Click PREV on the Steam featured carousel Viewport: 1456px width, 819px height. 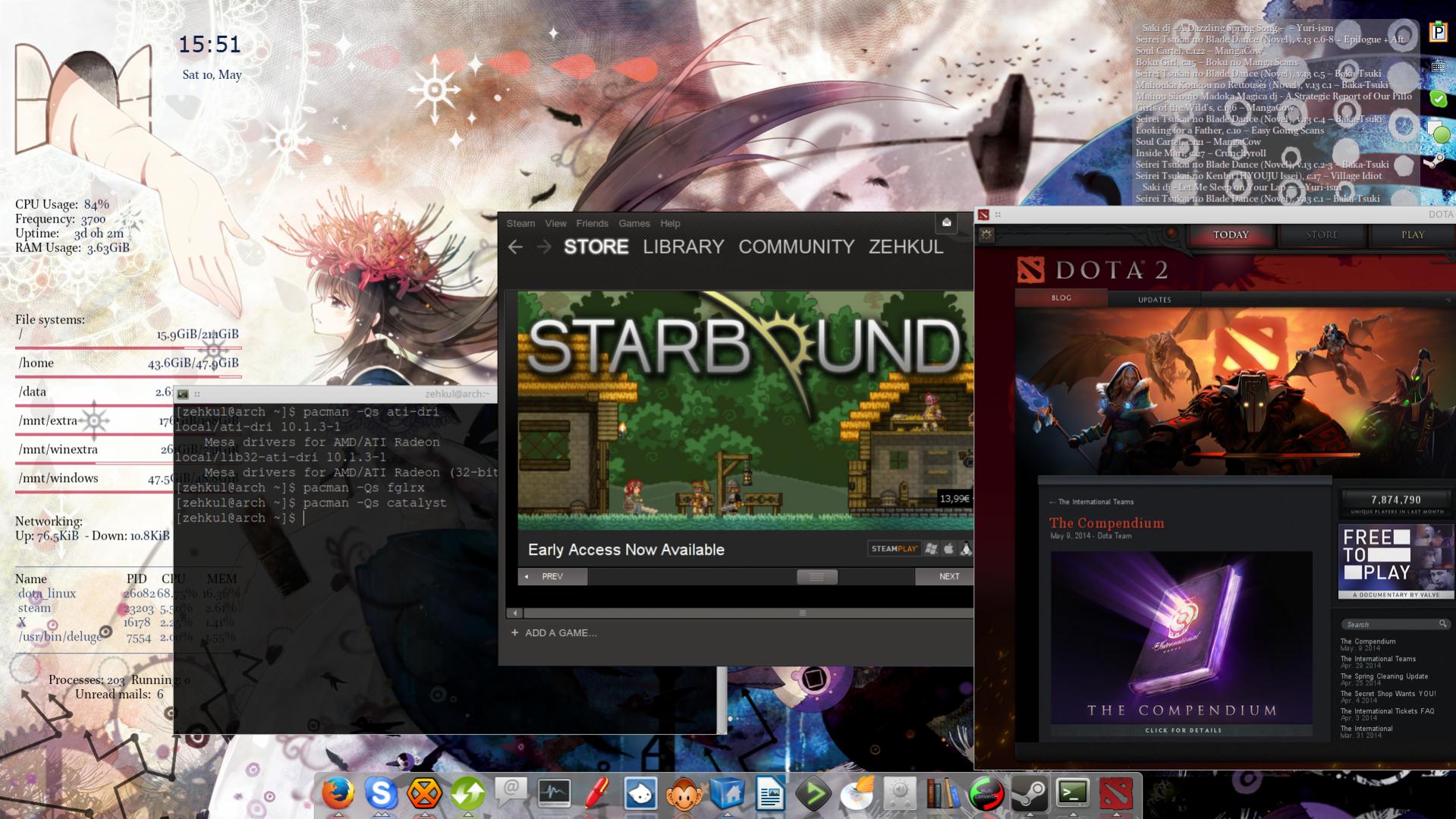(552, 577)
